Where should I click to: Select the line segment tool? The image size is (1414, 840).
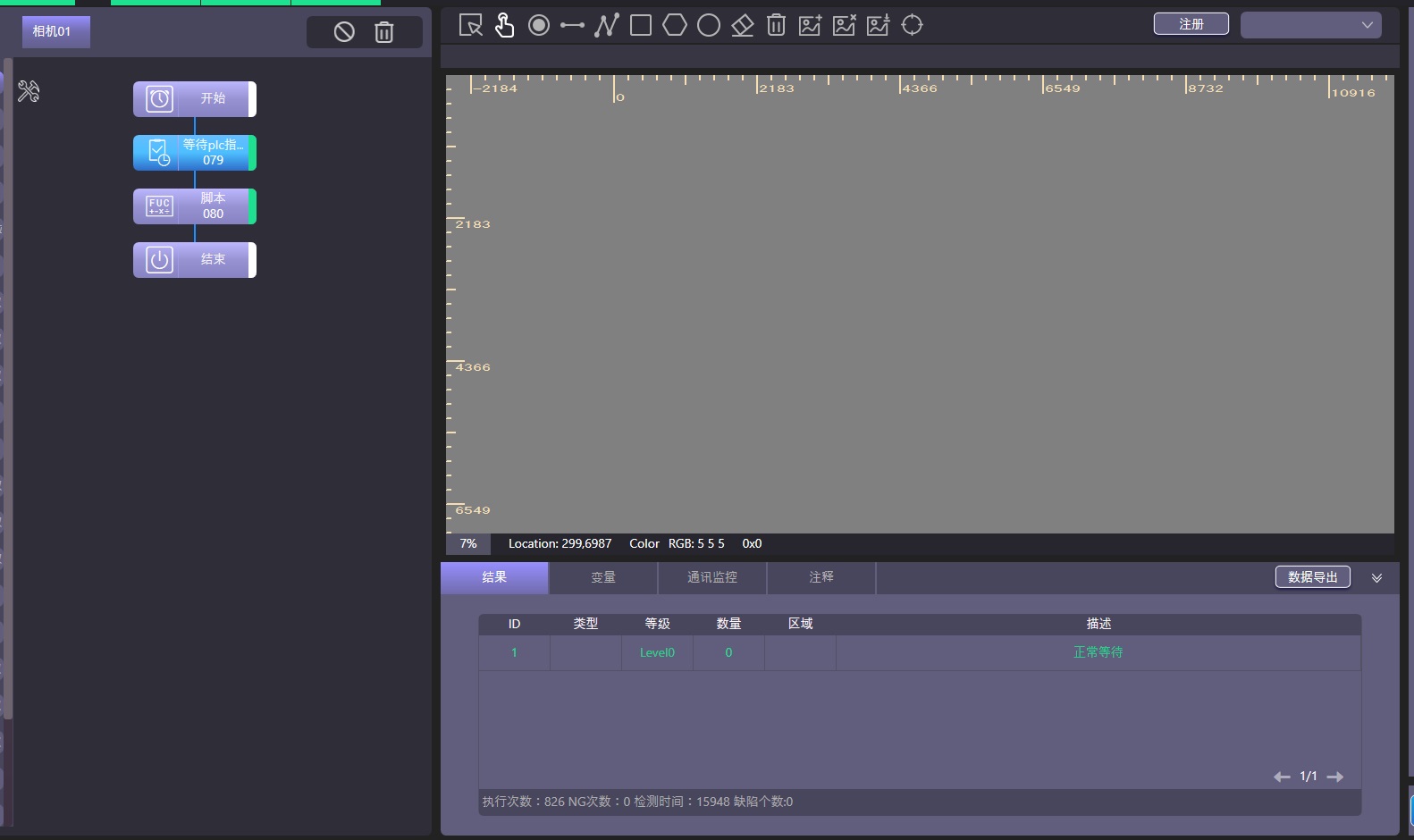click(x=572, y=25)
